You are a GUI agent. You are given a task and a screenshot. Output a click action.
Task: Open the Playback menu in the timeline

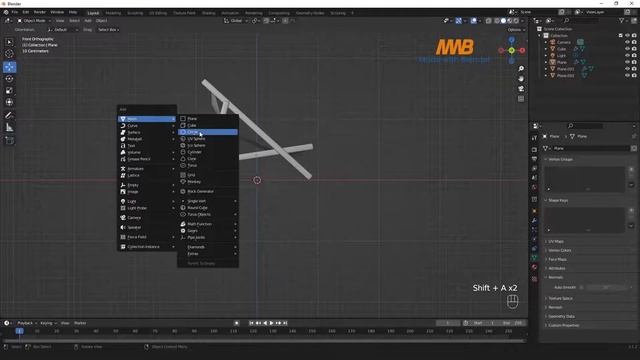coord(26,323)
